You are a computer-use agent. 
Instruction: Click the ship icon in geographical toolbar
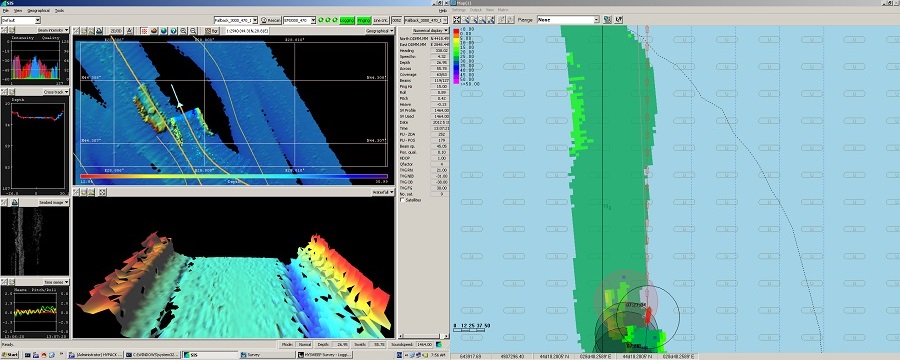154,30
